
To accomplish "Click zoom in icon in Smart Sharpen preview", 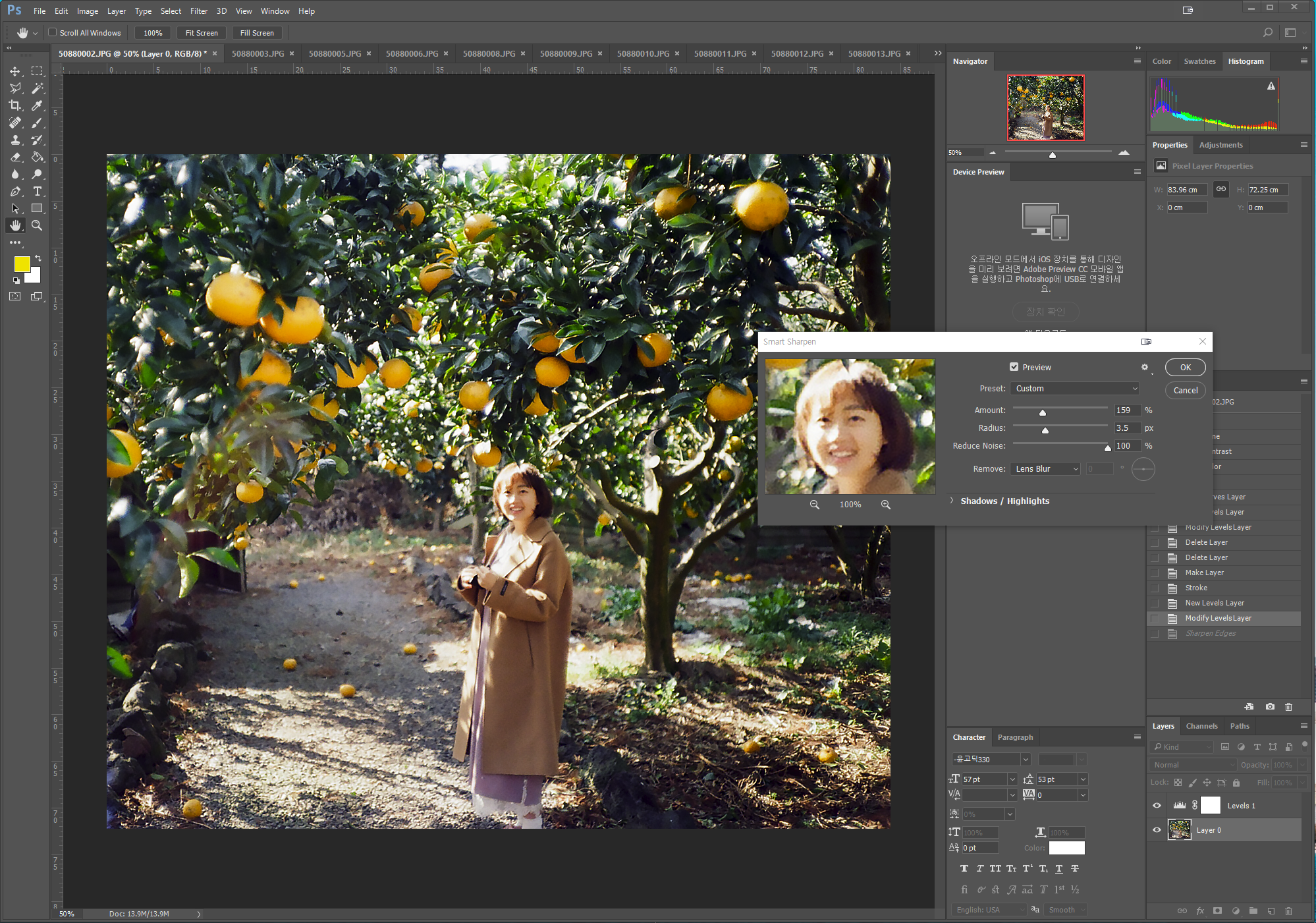I will (885, 505).
